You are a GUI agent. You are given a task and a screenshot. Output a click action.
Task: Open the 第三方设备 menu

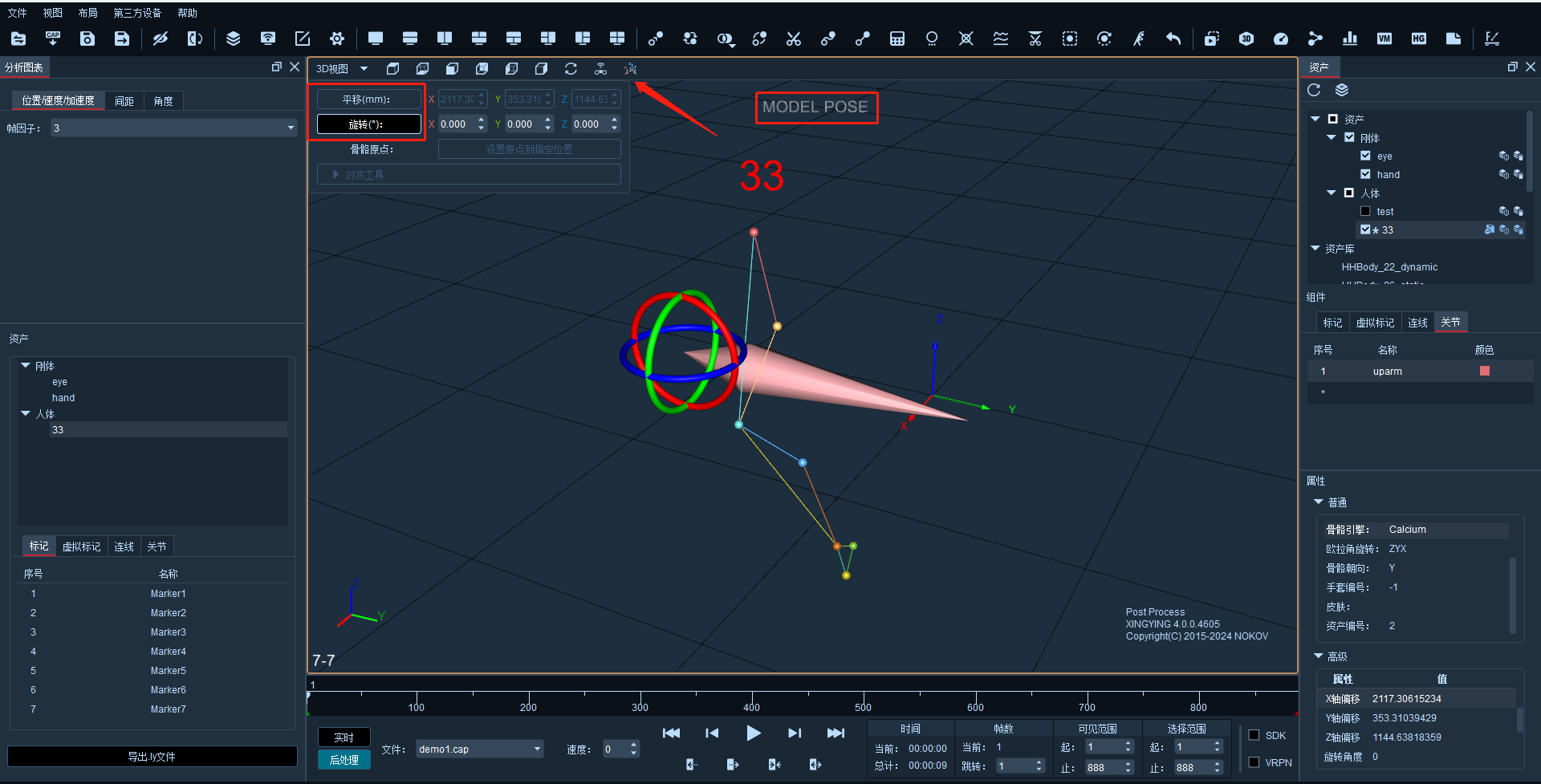[137, 13]
